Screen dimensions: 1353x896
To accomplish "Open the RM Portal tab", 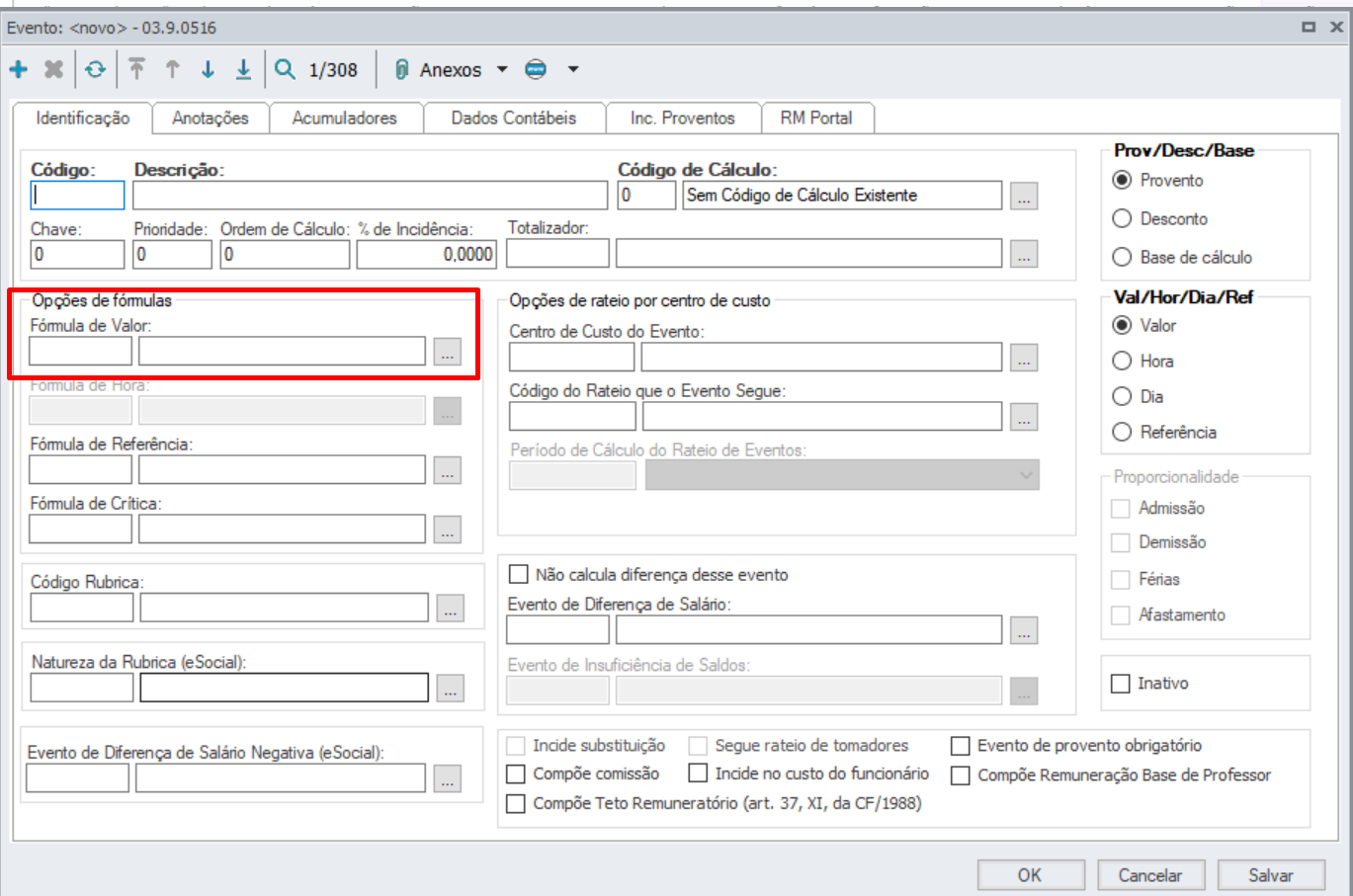I will coord(816,118).
